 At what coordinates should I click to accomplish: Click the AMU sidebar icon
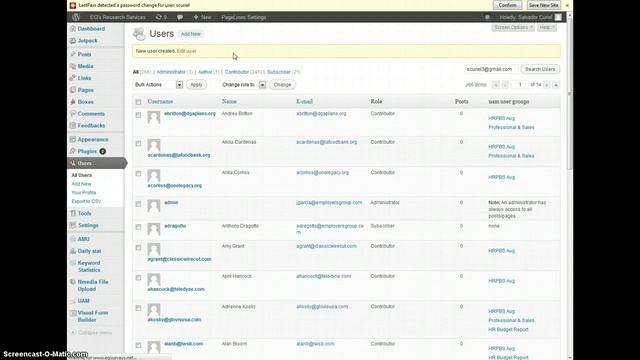73,239
